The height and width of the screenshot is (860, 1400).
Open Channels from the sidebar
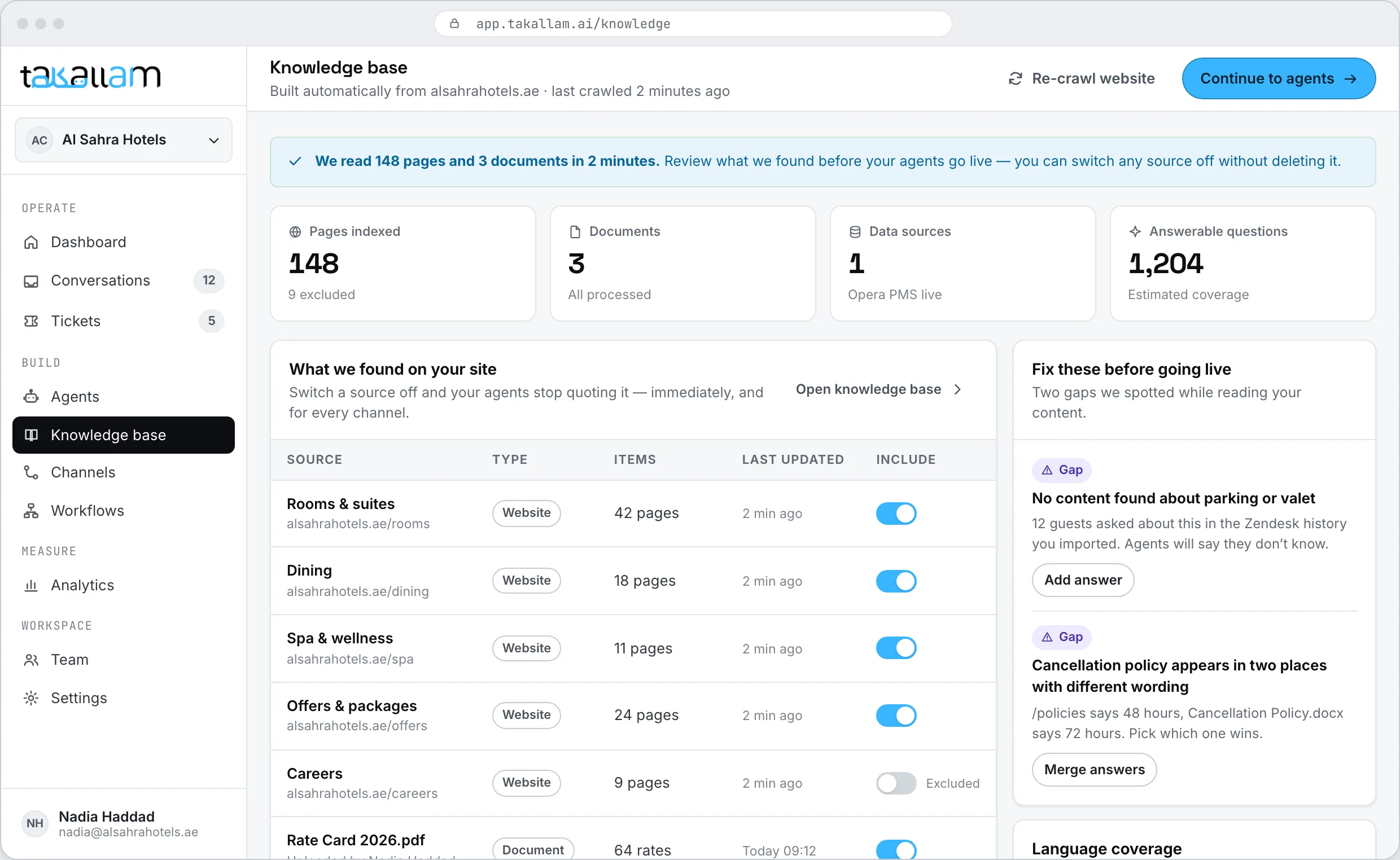(x=124, y=473)
